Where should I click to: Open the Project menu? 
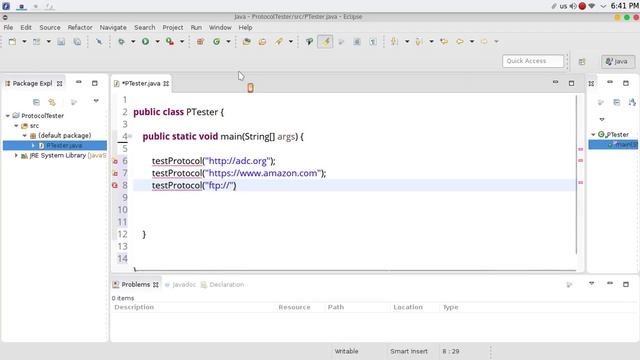point(173,27)
